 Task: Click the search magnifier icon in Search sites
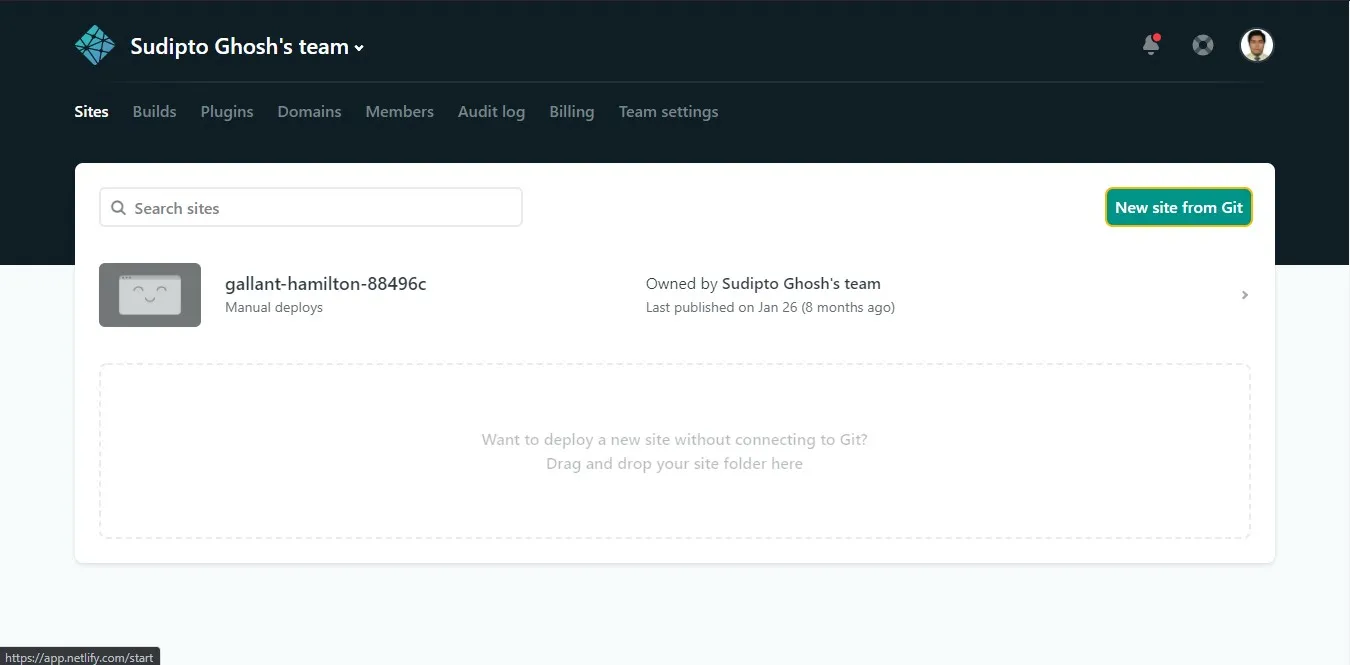[x=118, y=207]
